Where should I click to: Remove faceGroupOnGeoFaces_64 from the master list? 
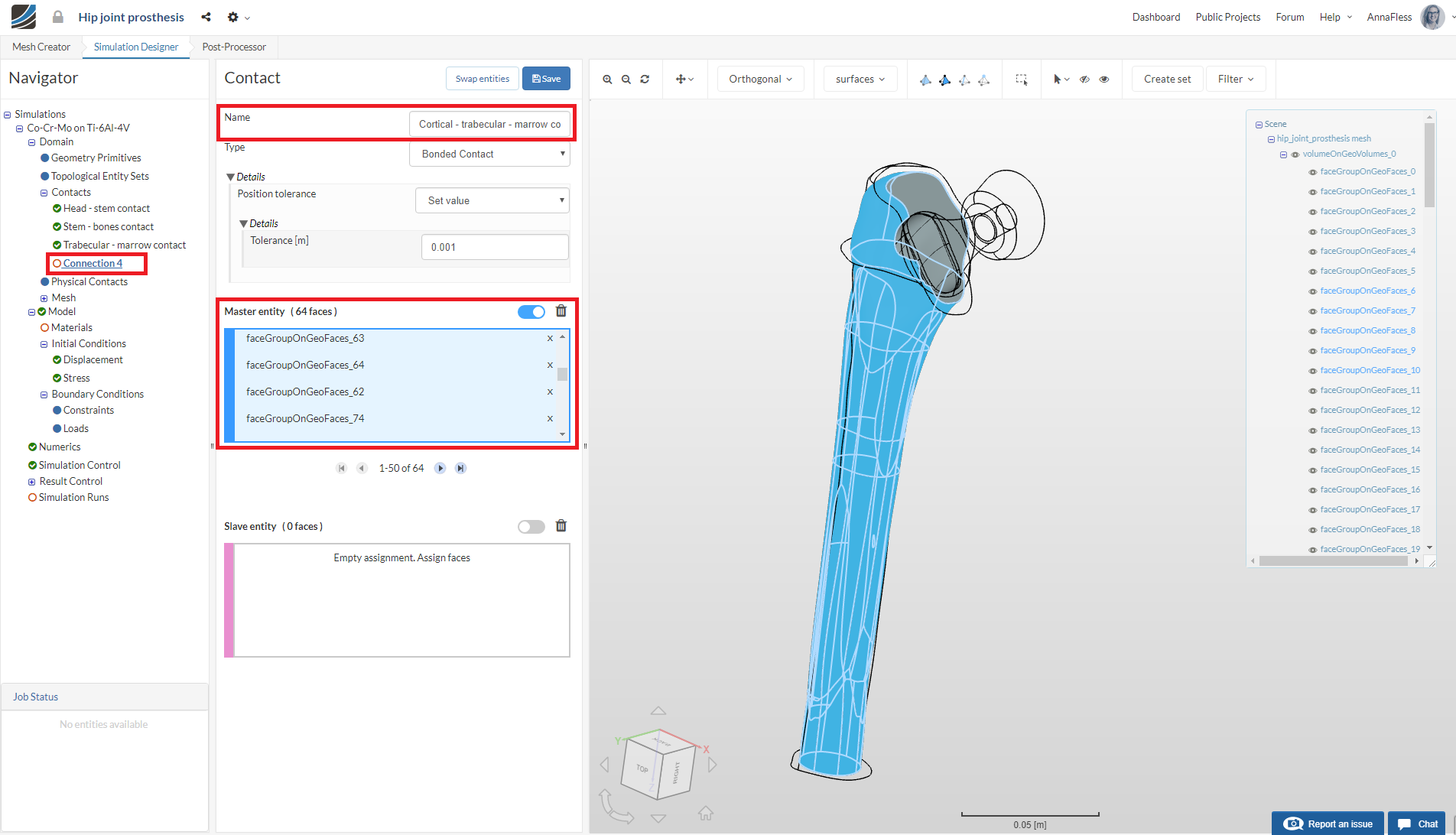point(550,365)
